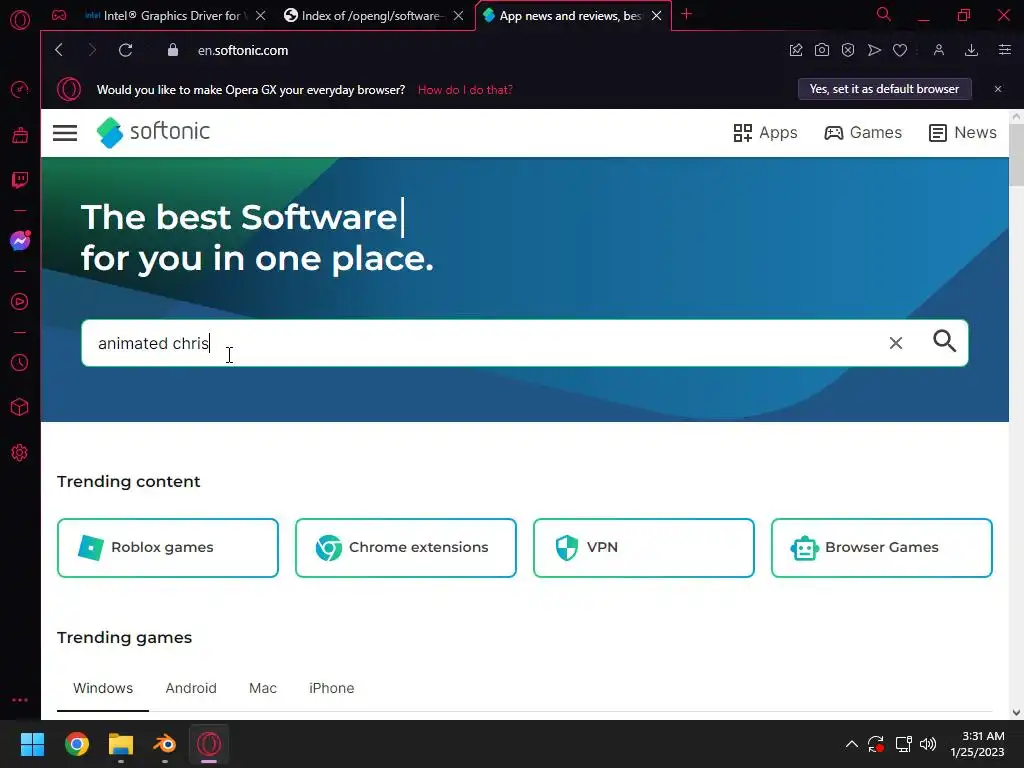Screen dimensions: 1024x768
Task: Open the Opera menu logo icon
Action: (20, 20)
